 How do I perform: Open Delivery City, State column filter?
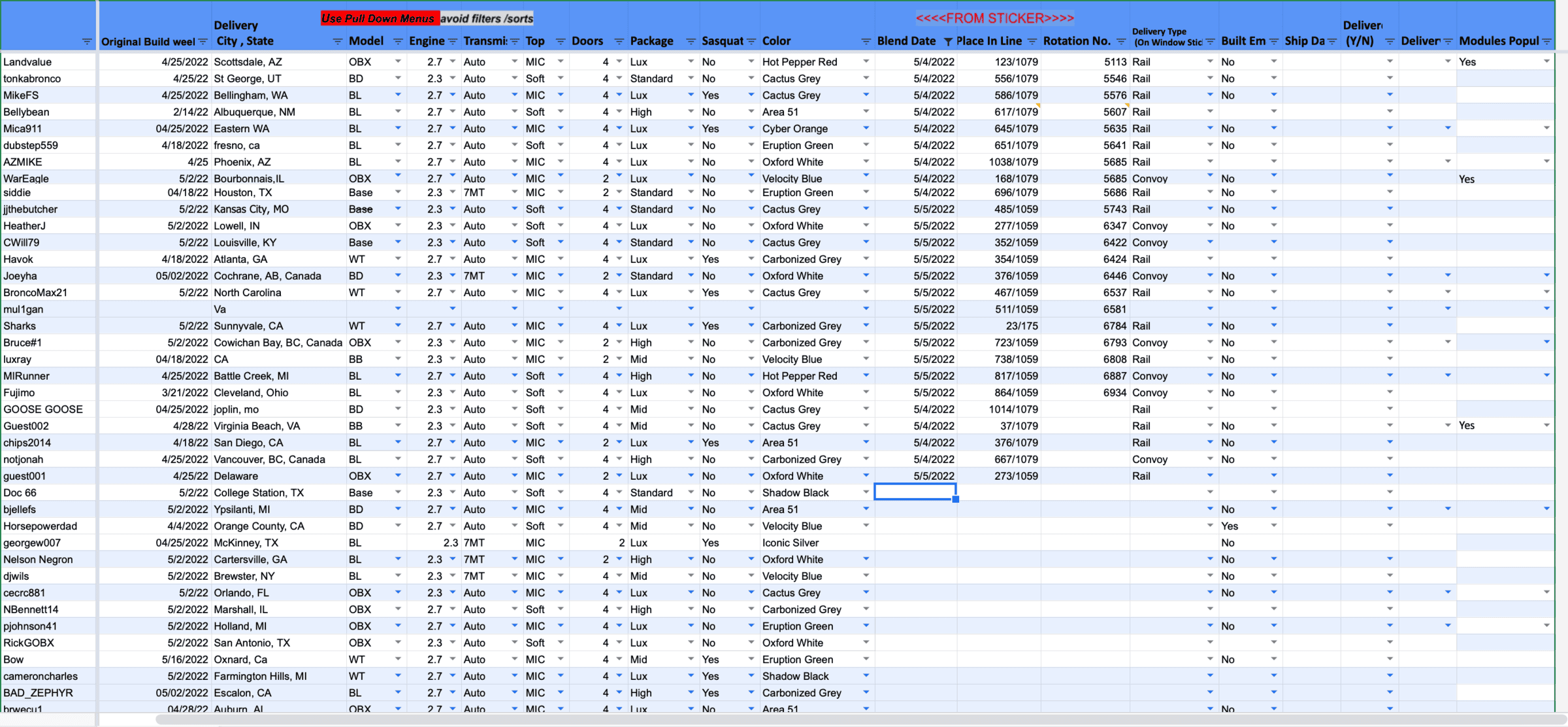tap(338, 41)
